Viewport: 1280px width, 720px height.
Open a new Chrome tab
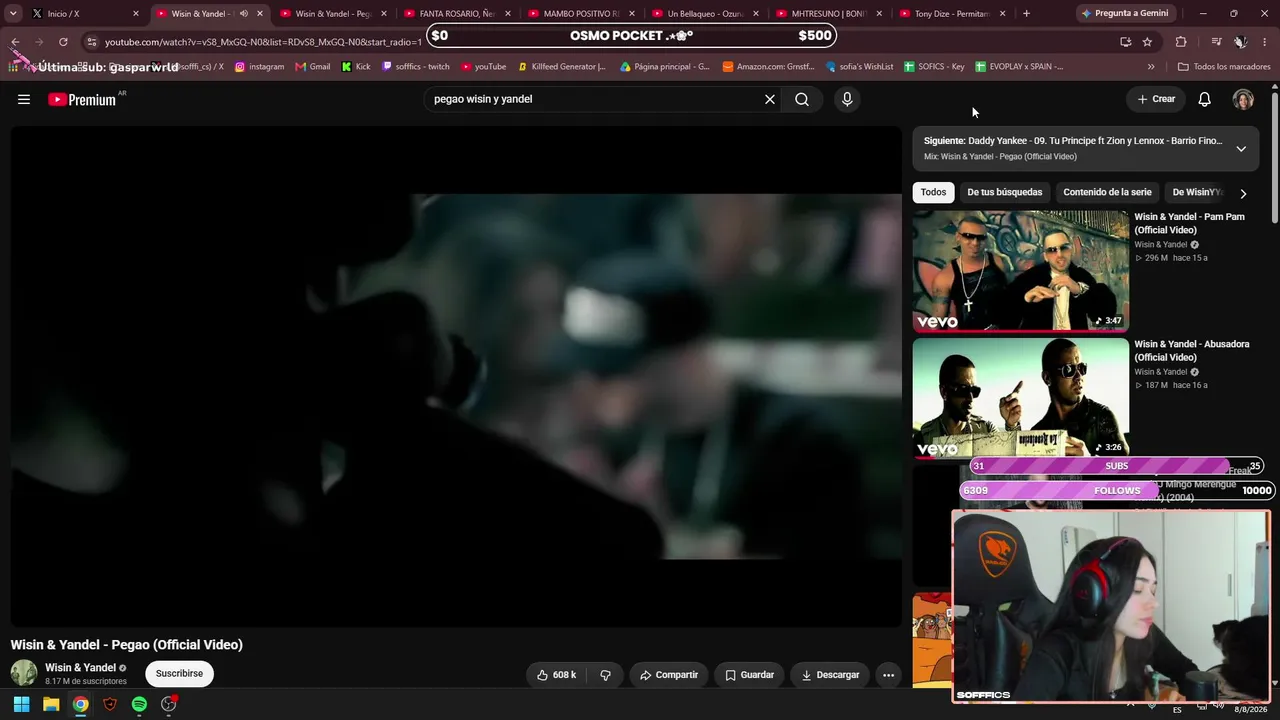point(1026,14)
